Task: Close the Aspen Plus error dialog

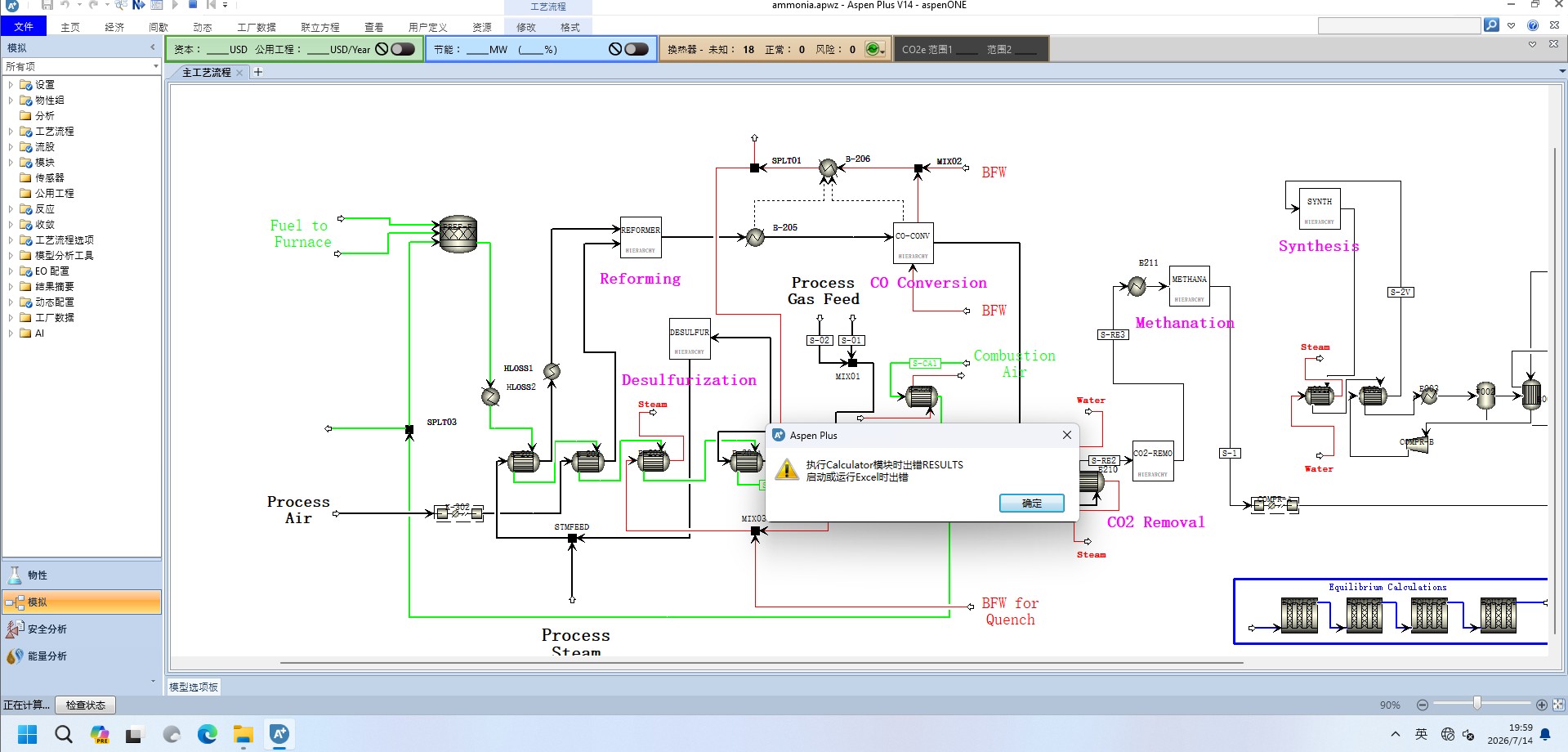Action: click(1066, 435)
